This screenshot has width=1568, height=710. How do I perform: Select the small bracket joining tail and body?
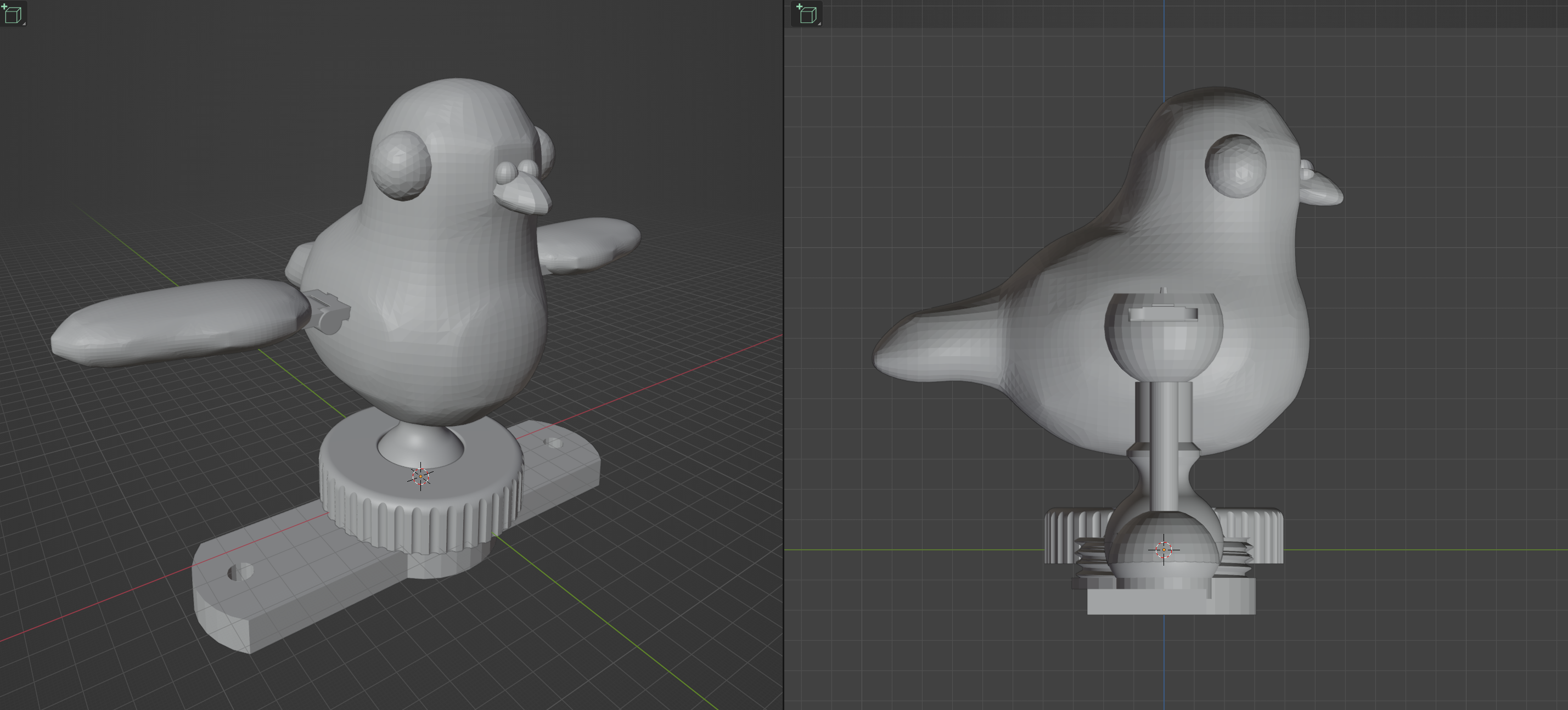[x=329, y=311]
